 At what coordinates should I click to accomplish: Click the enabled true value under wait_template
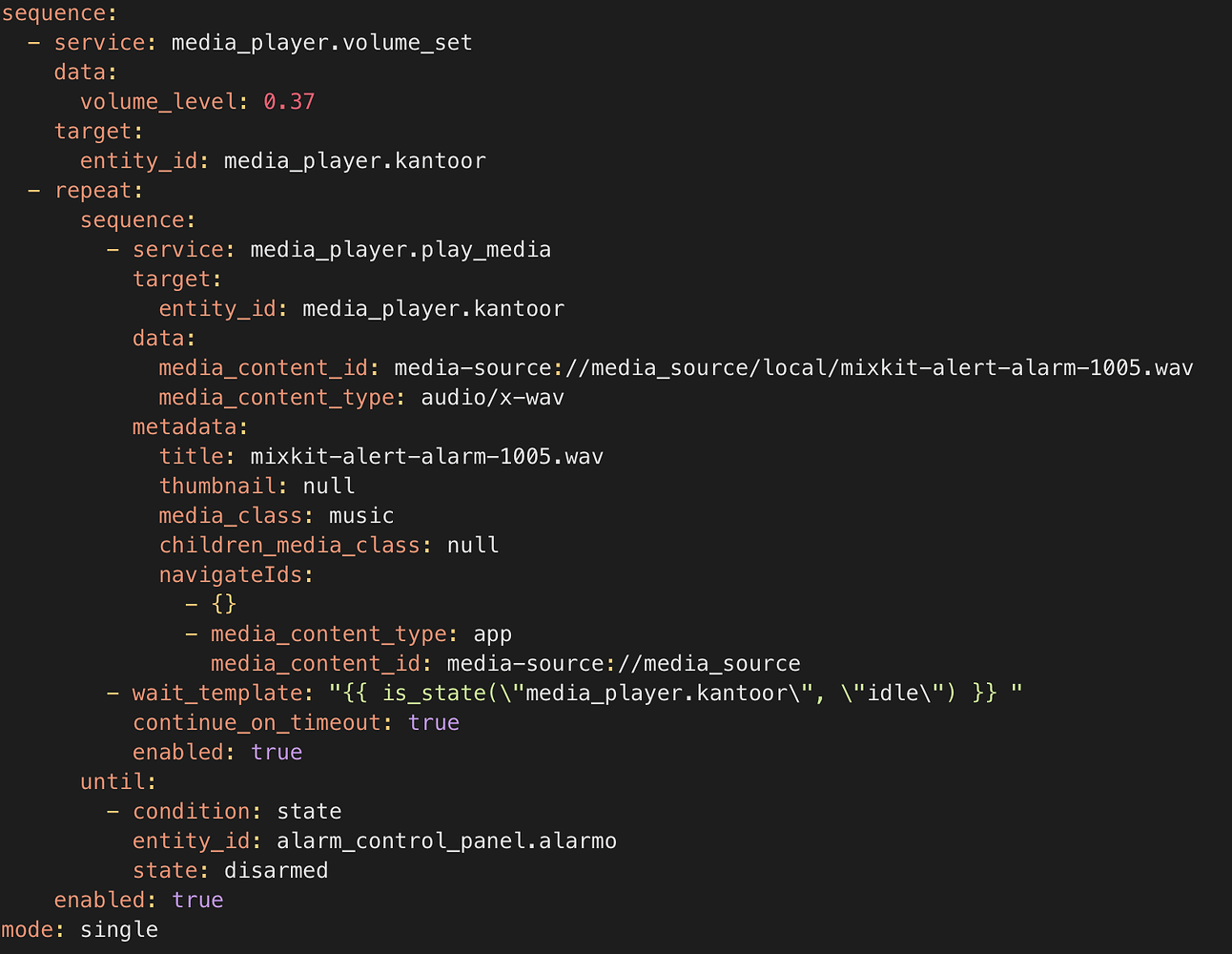click(x=277, y=752)
